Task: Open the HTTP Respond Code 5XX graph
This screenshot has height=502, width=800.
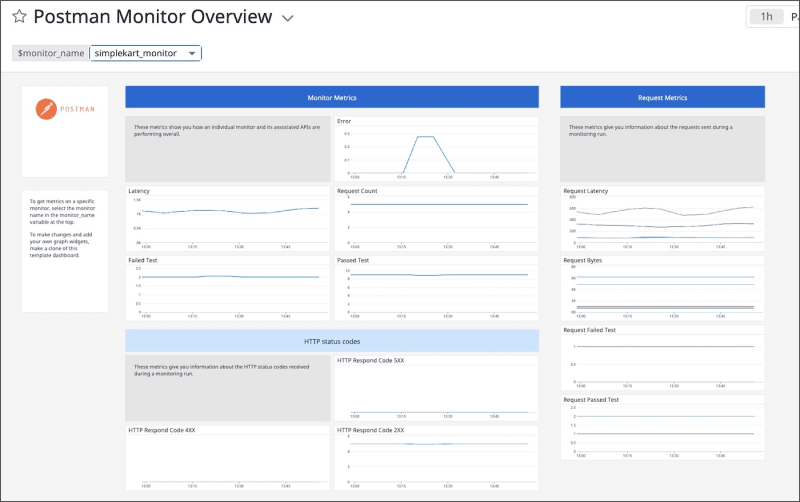Action: (436, 388)
